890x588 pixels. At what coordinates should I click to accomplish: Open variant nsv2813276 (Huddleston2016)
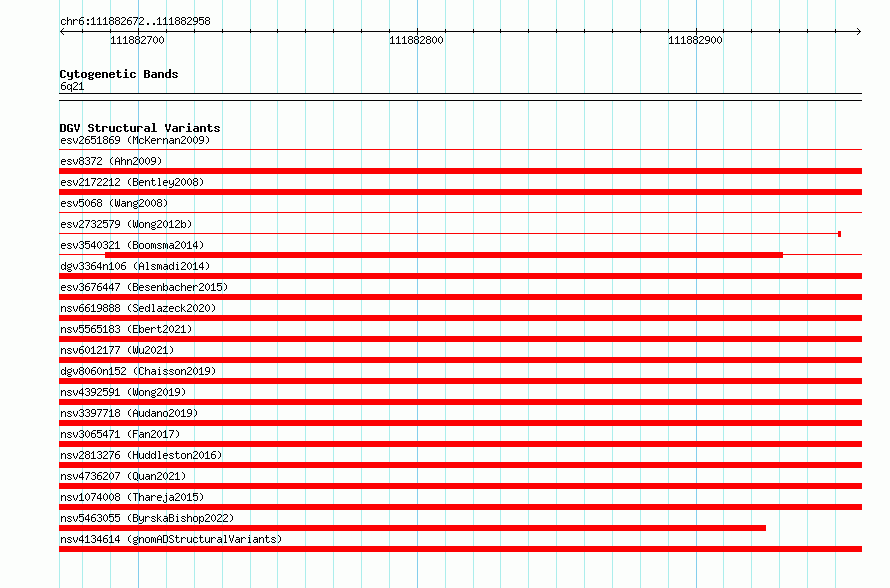[141, 455]
